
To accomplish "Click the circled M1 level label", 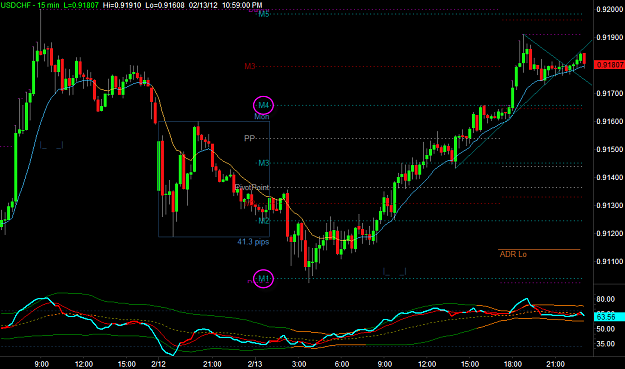I will (x=264, y=278).
